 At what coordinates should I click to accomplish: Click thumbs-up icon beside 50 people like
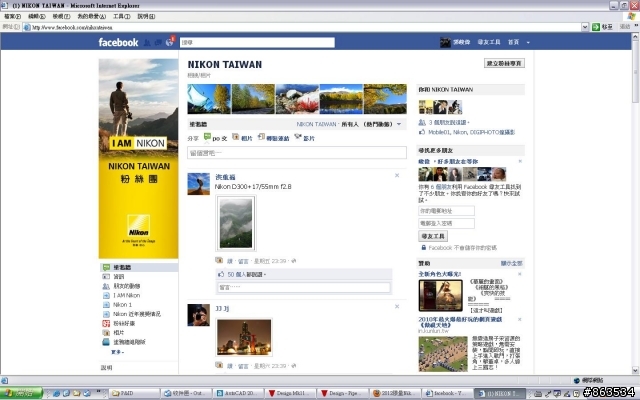[221, 274]
